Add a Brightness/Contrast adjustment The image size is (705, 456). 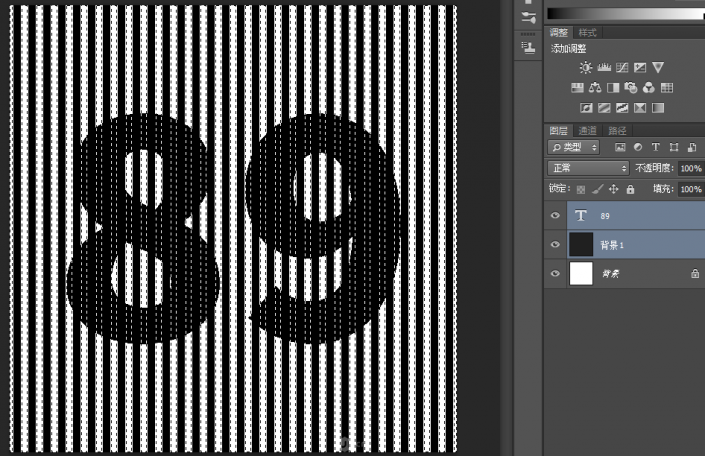click(x=586, y=67)
